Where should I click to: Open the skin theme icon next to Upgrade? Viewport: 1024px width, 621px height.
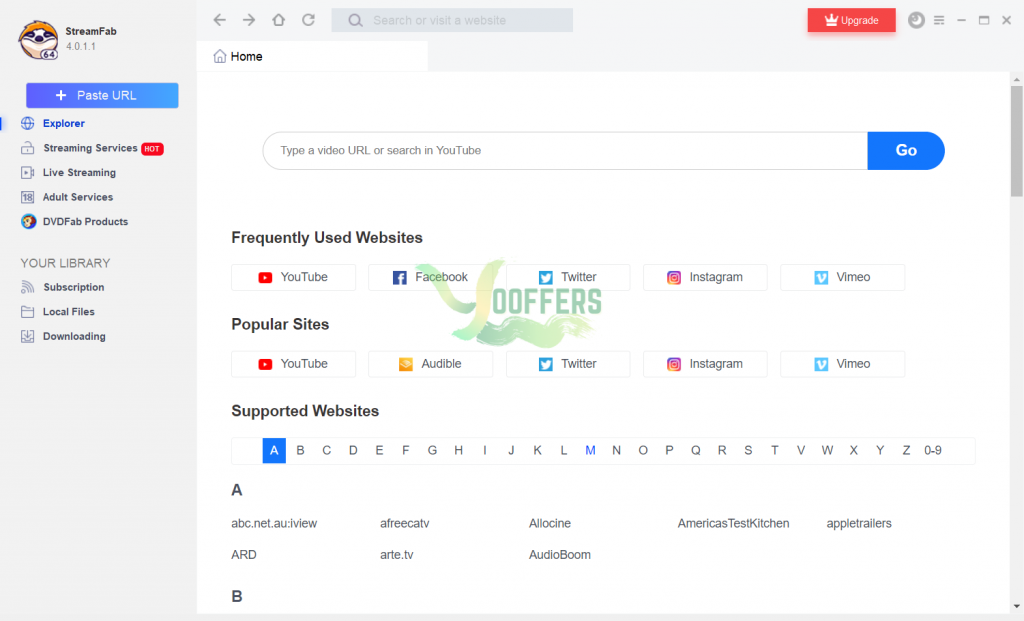(x=916, y=20)
